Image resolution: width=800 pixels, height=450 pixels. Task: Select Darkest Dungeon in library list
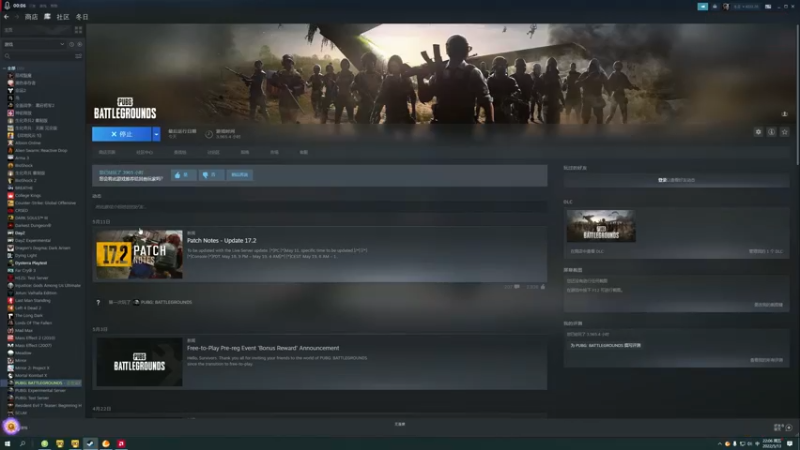pyautogui.click(x=33, y=226)
